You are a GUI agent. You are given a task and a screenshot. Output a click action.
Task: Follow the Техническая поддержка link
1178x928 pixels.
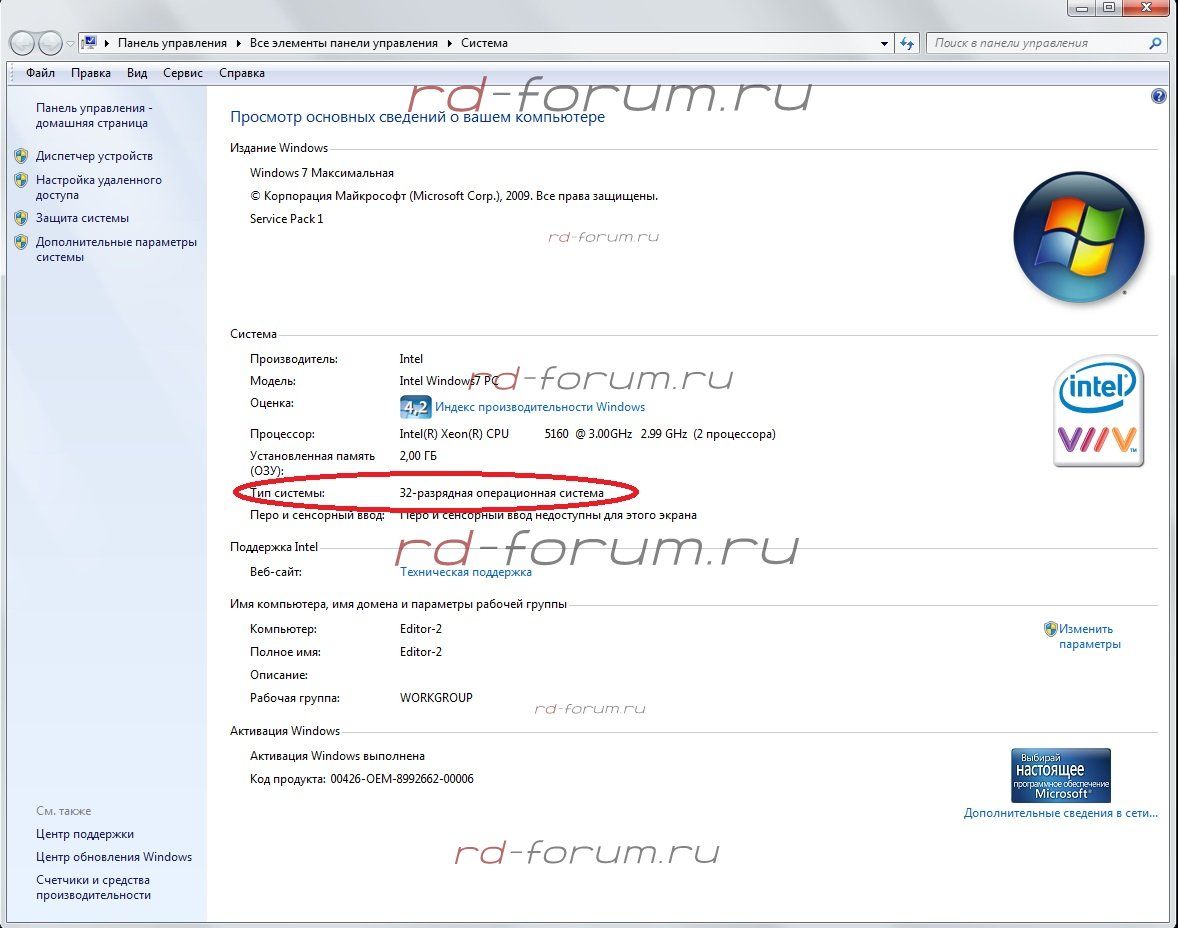click(x=466, y=572)
